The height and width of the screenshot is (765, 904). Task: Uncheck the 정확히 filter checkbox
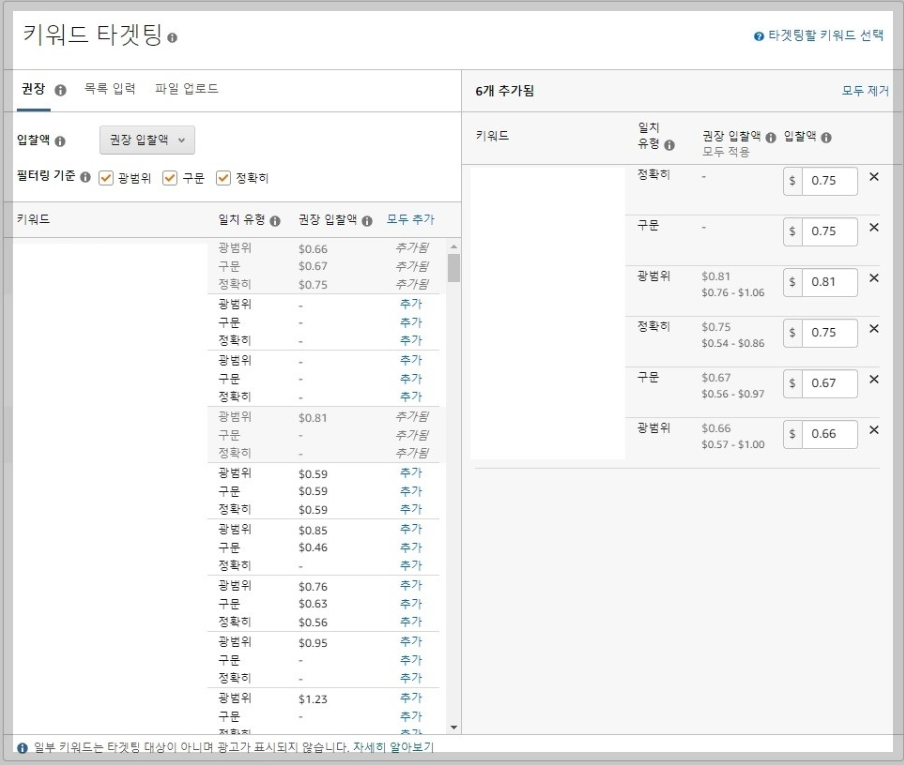(x=222, y=178)
